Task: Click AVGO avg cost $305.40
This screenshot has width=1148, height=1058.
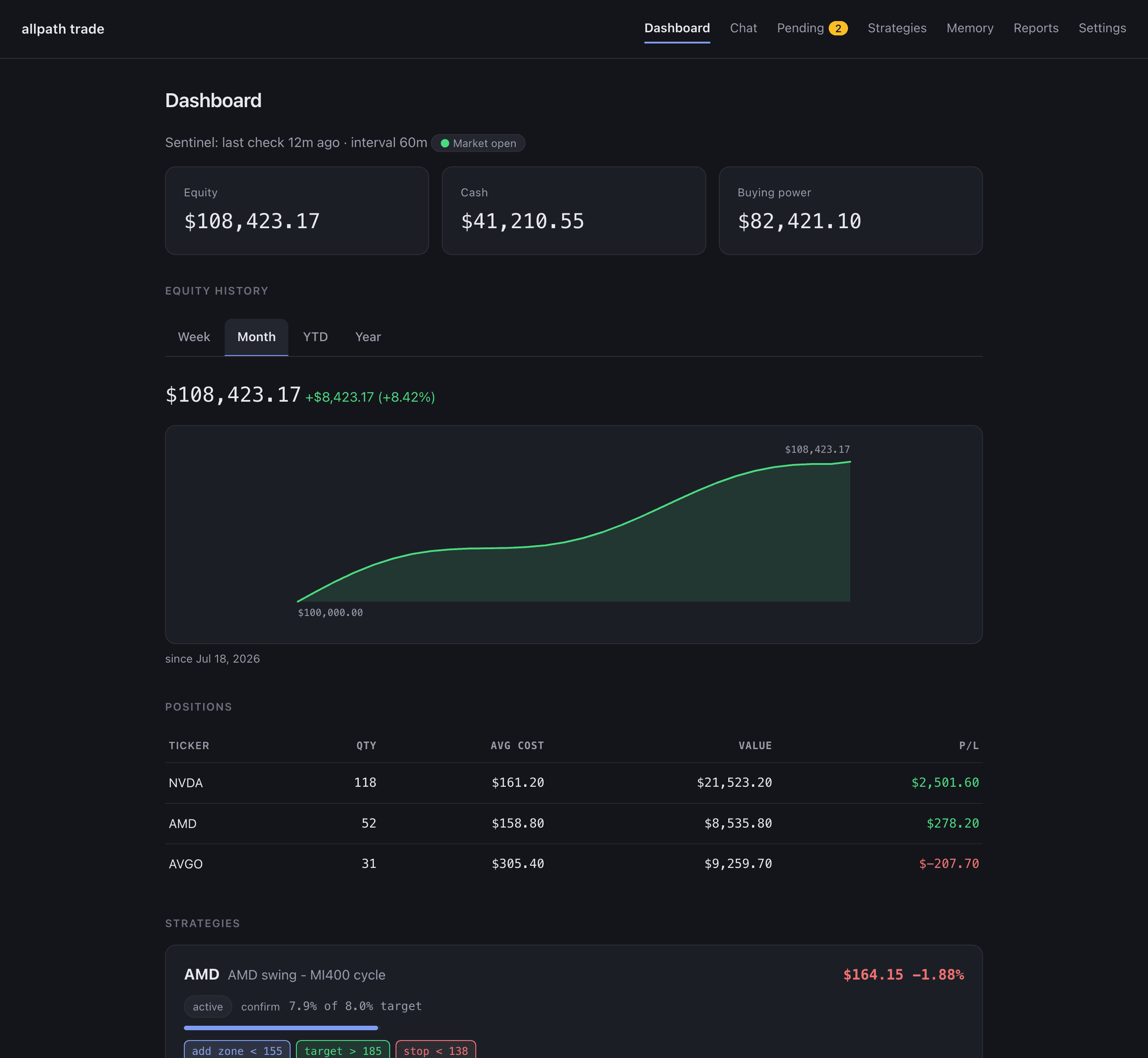Action: point(517,864)
